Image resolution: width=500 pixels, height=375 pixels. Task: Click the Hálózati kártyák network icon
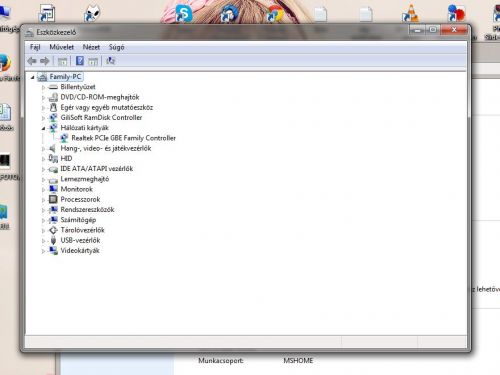pos(53,128)
